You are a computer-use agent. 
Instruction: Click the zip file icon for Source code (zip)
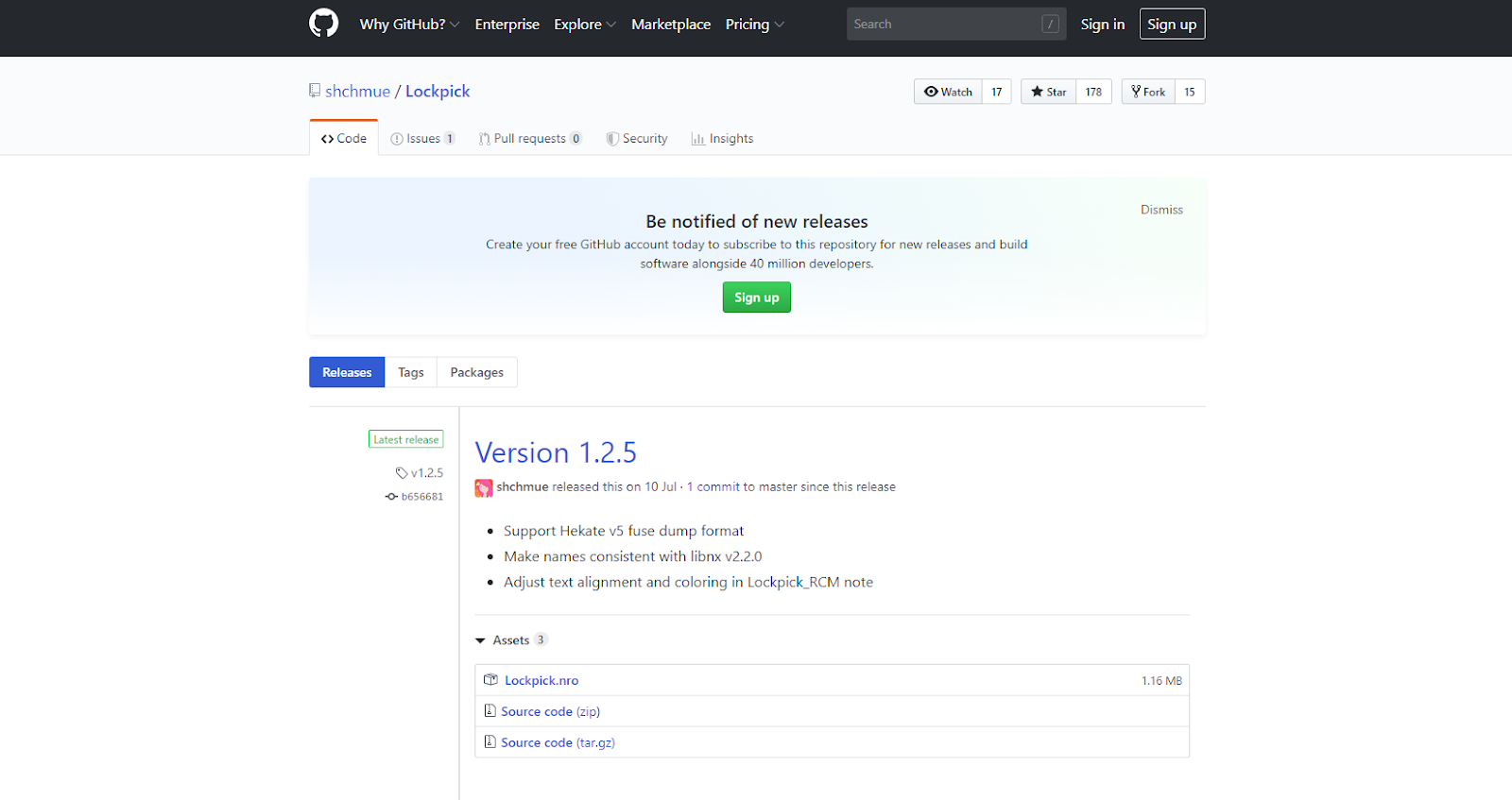pos(490,711)
